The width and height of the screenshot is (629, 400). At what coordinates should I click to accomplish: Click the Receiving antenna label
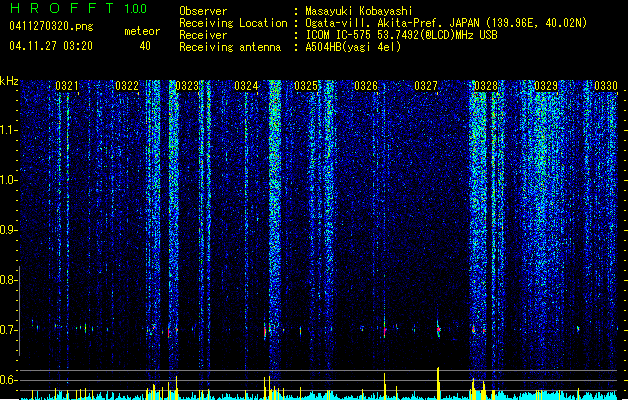[x=230, y=47]
